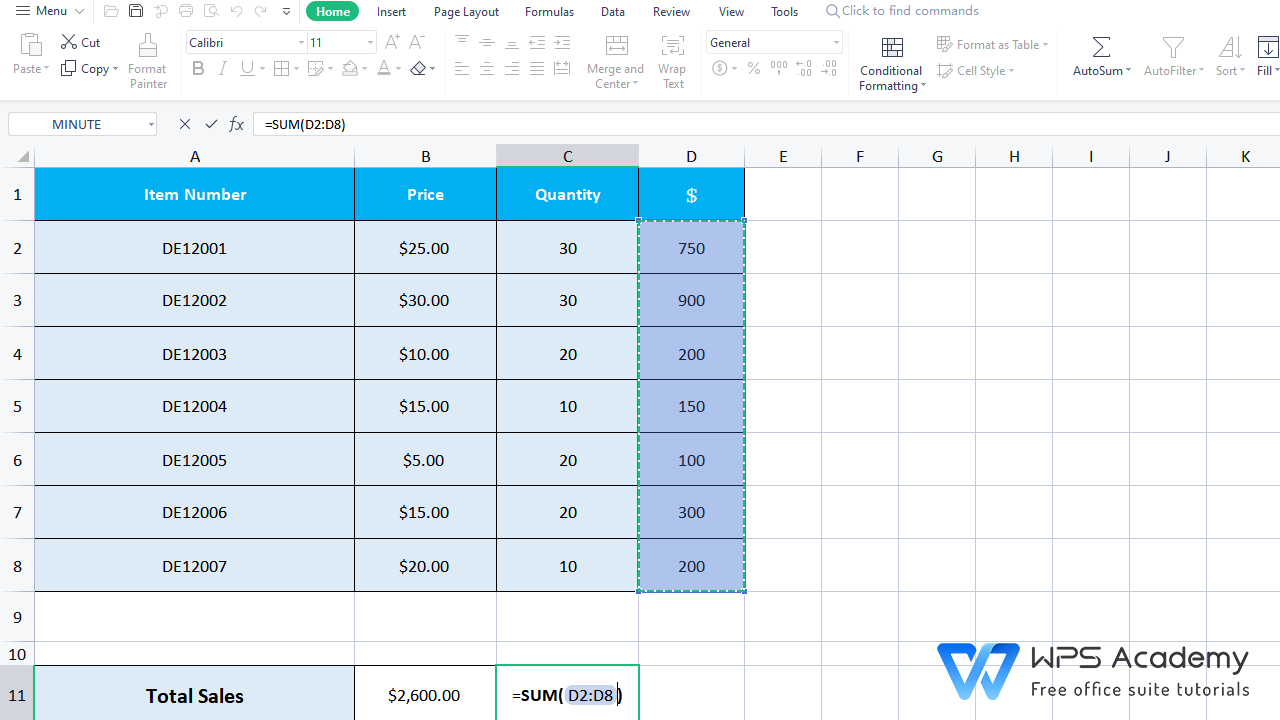1280x720 pixels.
Task: Click the Print icon in quick access bar
Action: click(185, 12)
